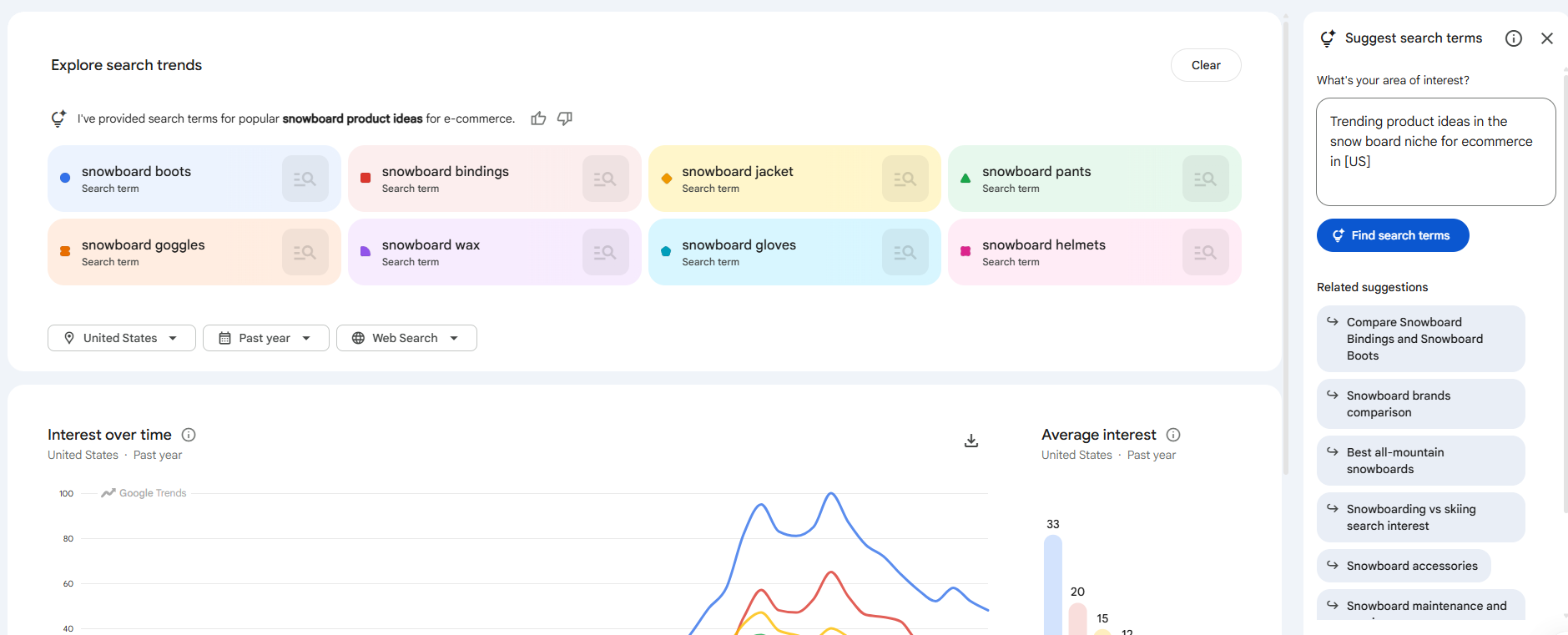Click the Find search terms button
Screen dimensions: 1568x635
(1393, 235)
